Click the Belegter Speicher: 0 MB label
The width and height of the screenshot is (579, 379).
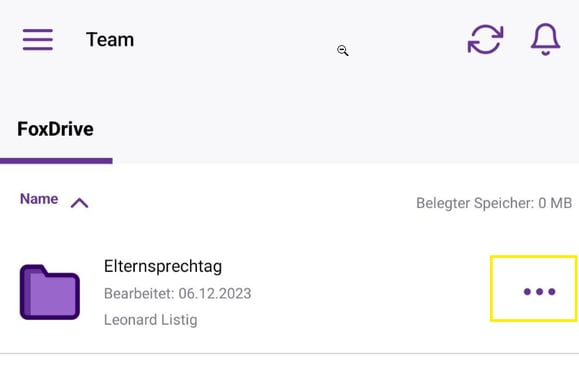pyautogui.click(x=494, y=203)
